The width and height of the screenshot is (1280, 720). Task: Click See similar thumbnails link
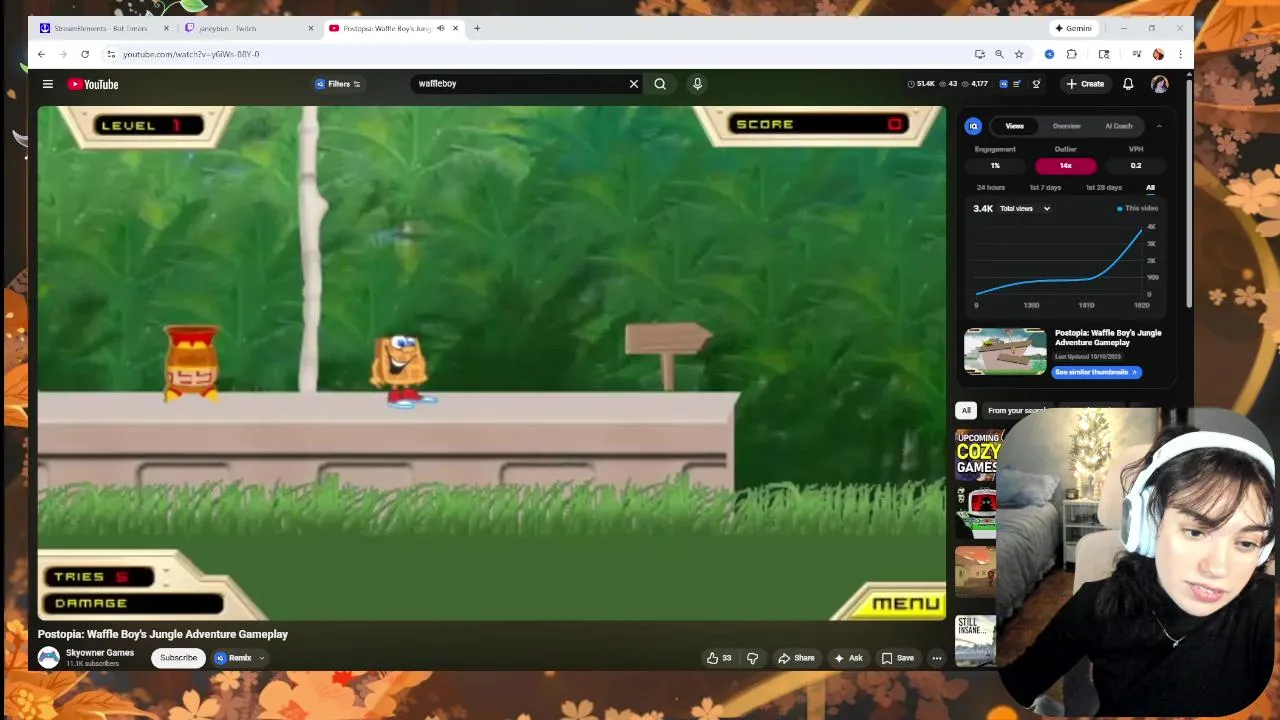pyautogui.click(x=1096, y=372)
